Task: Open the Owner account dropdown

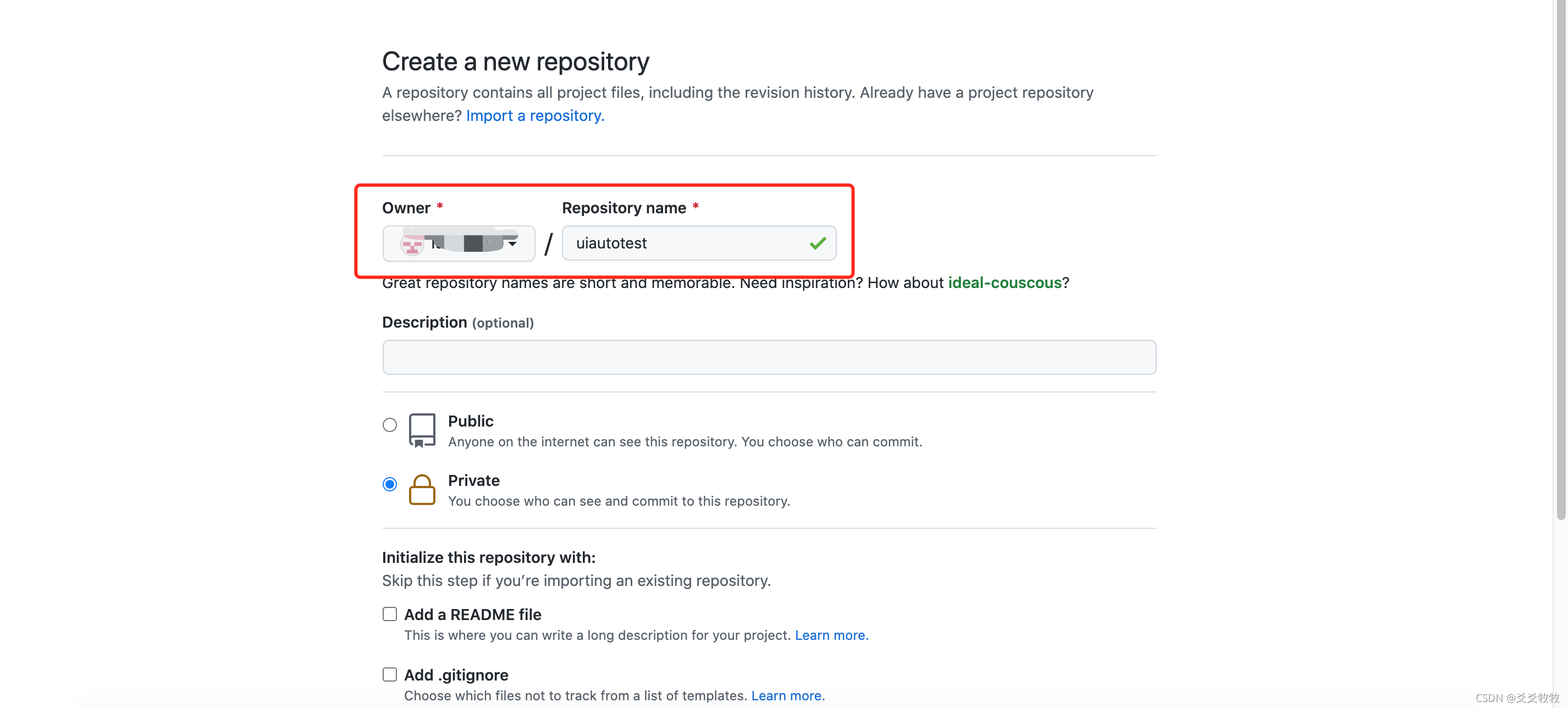Action: (x=459, y=244)
